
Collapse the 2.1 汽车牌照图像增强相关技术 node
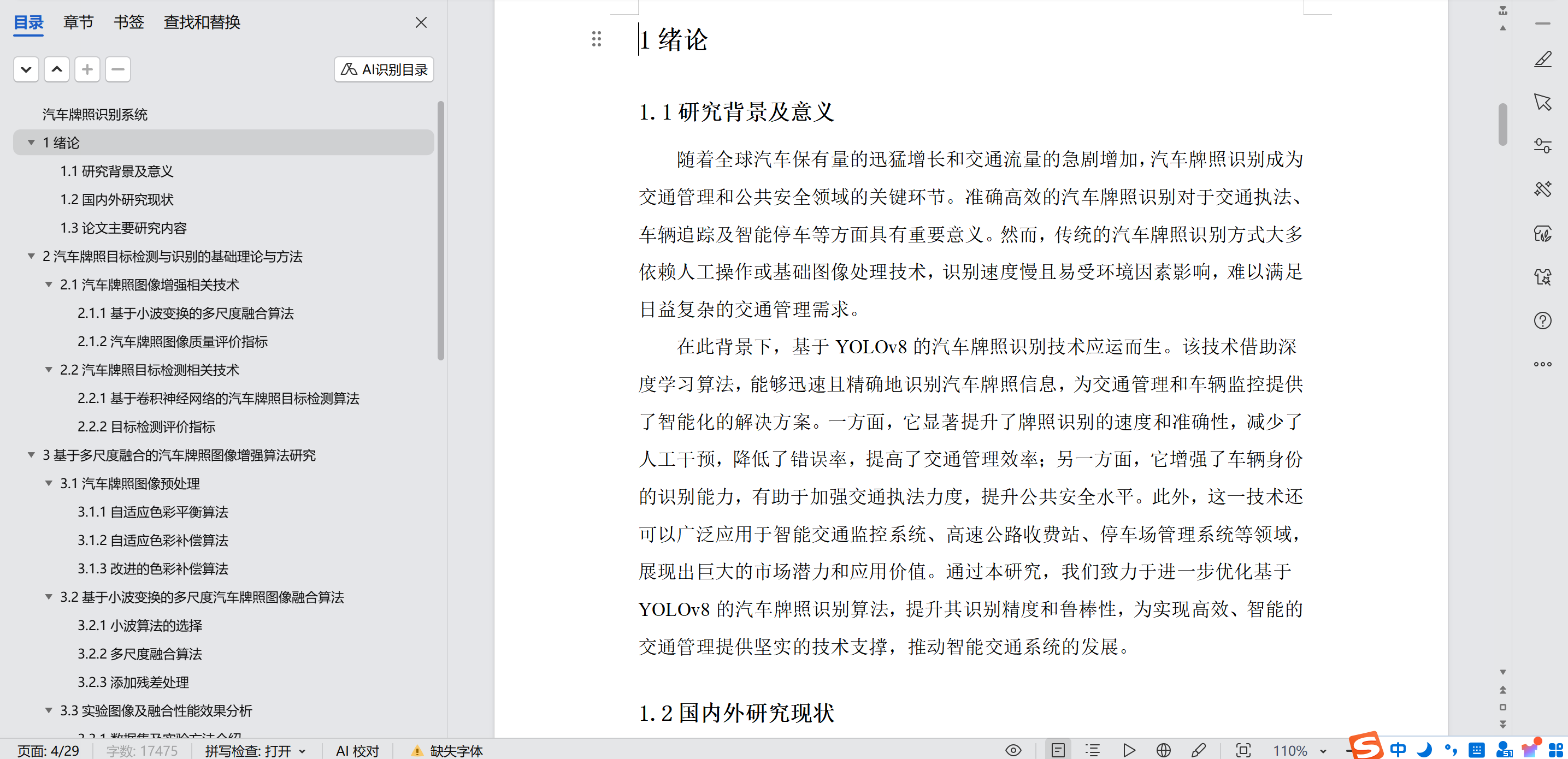49,284
